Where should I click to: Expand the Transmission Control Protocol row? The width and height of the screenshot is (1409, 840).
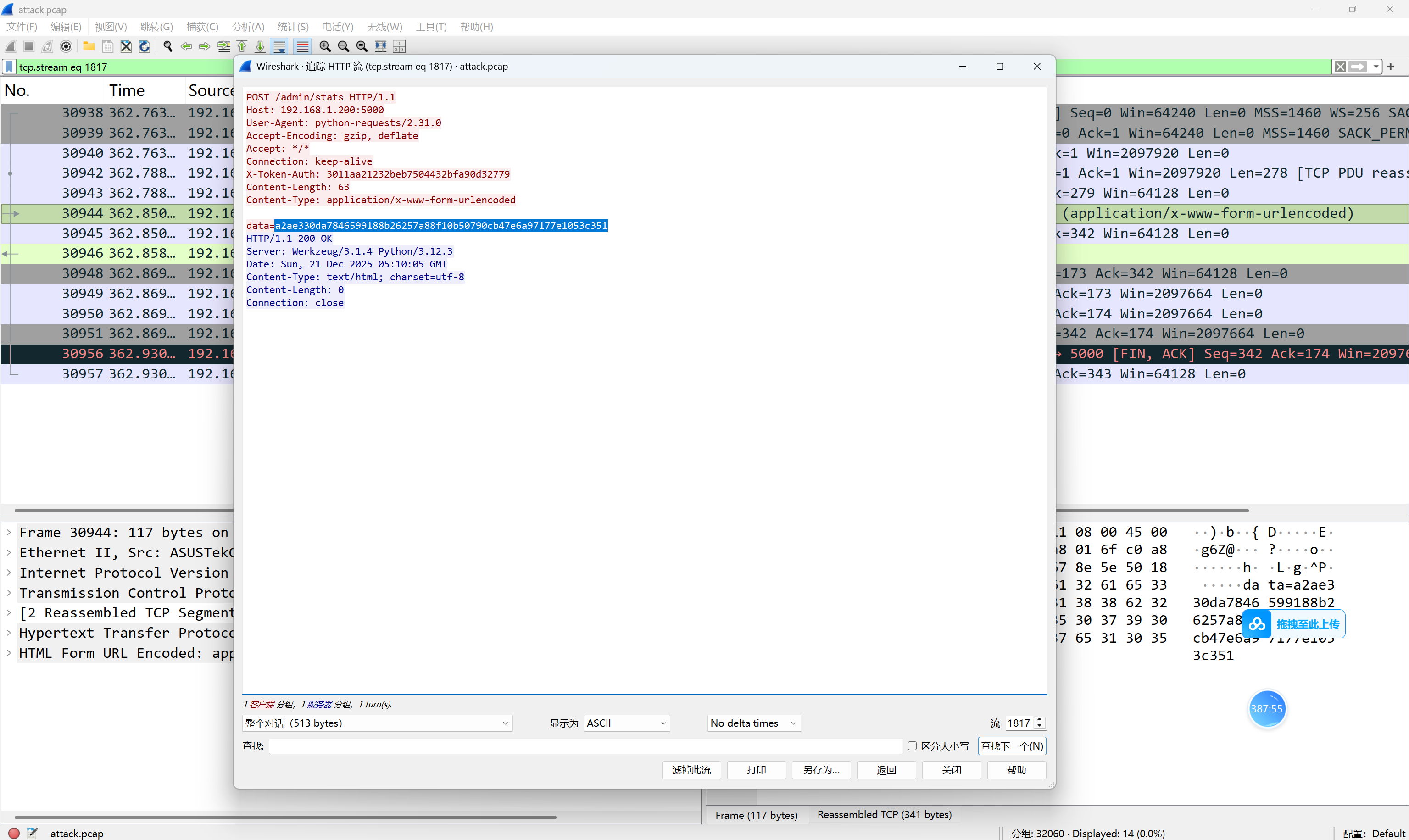click(9, 593)
